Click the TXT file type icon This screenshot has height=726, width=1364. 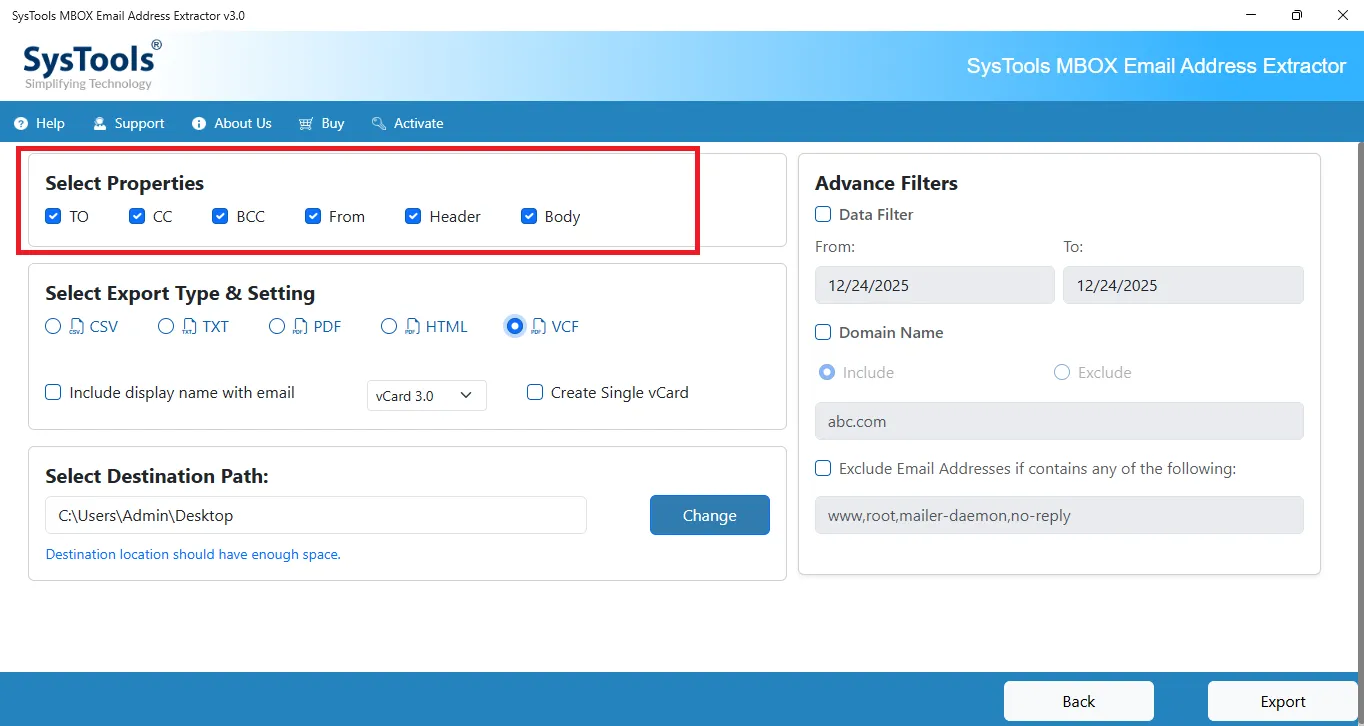click(189, 326)
